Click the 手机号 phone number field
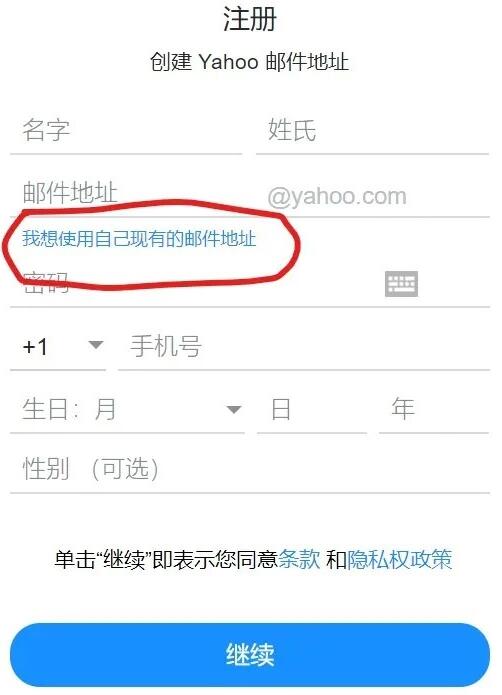This screenshot has height=695, width=502. pyautogui.click(x=304, y=347)
